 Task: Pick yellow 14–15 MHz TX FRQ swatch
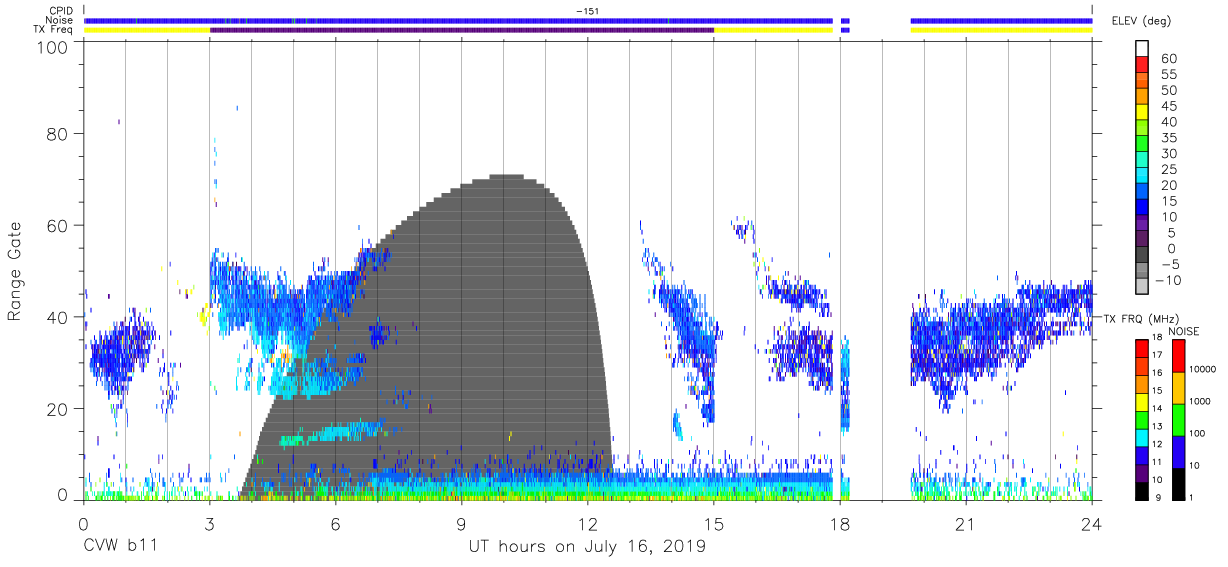(x=1142, y=400)
